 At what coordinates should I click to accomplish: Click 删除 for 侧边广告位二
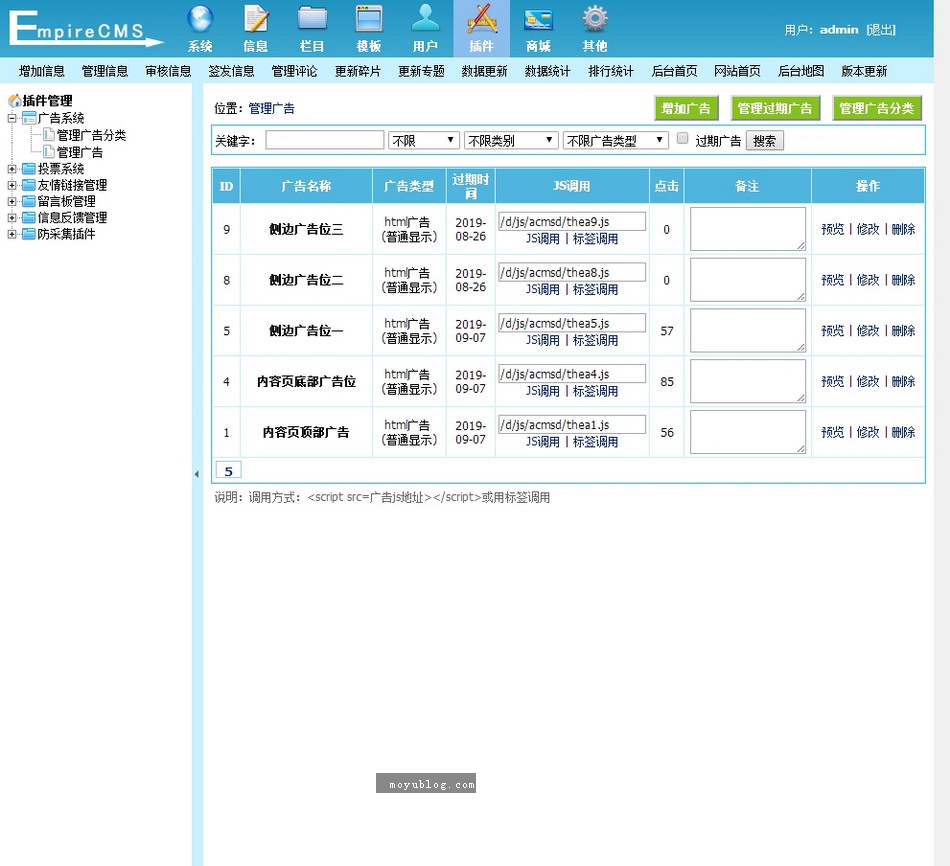point(903,280)
